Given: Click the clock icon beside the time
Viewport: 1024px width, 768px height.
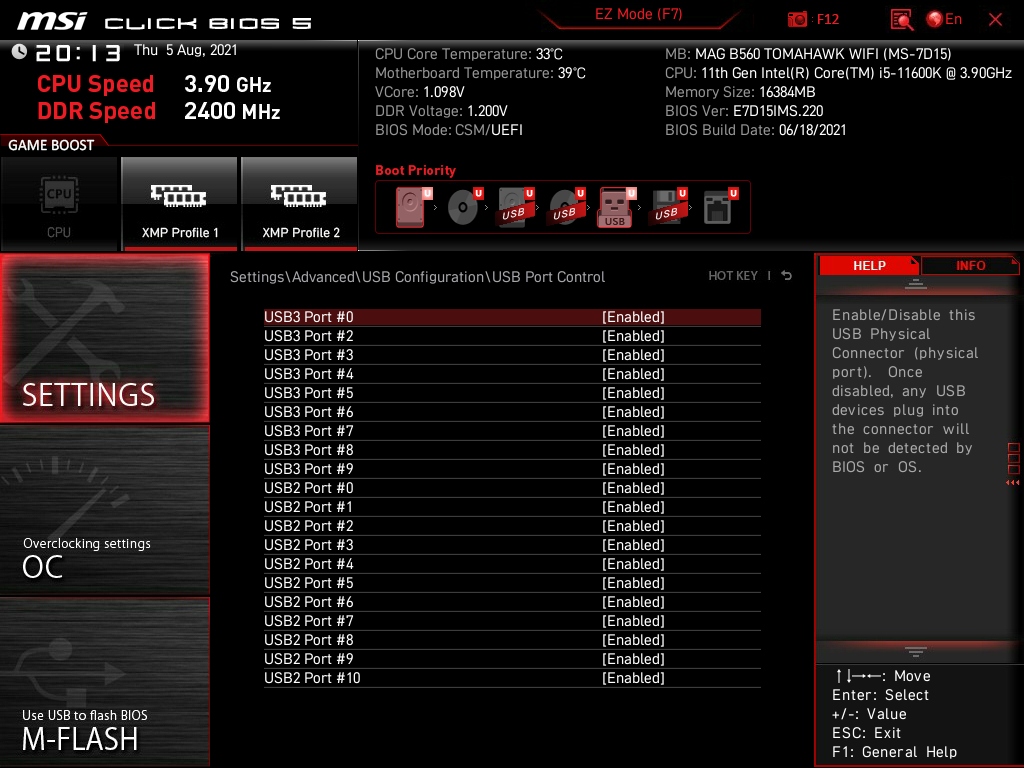Looking at the screenshot, I should tap(19, 52).
